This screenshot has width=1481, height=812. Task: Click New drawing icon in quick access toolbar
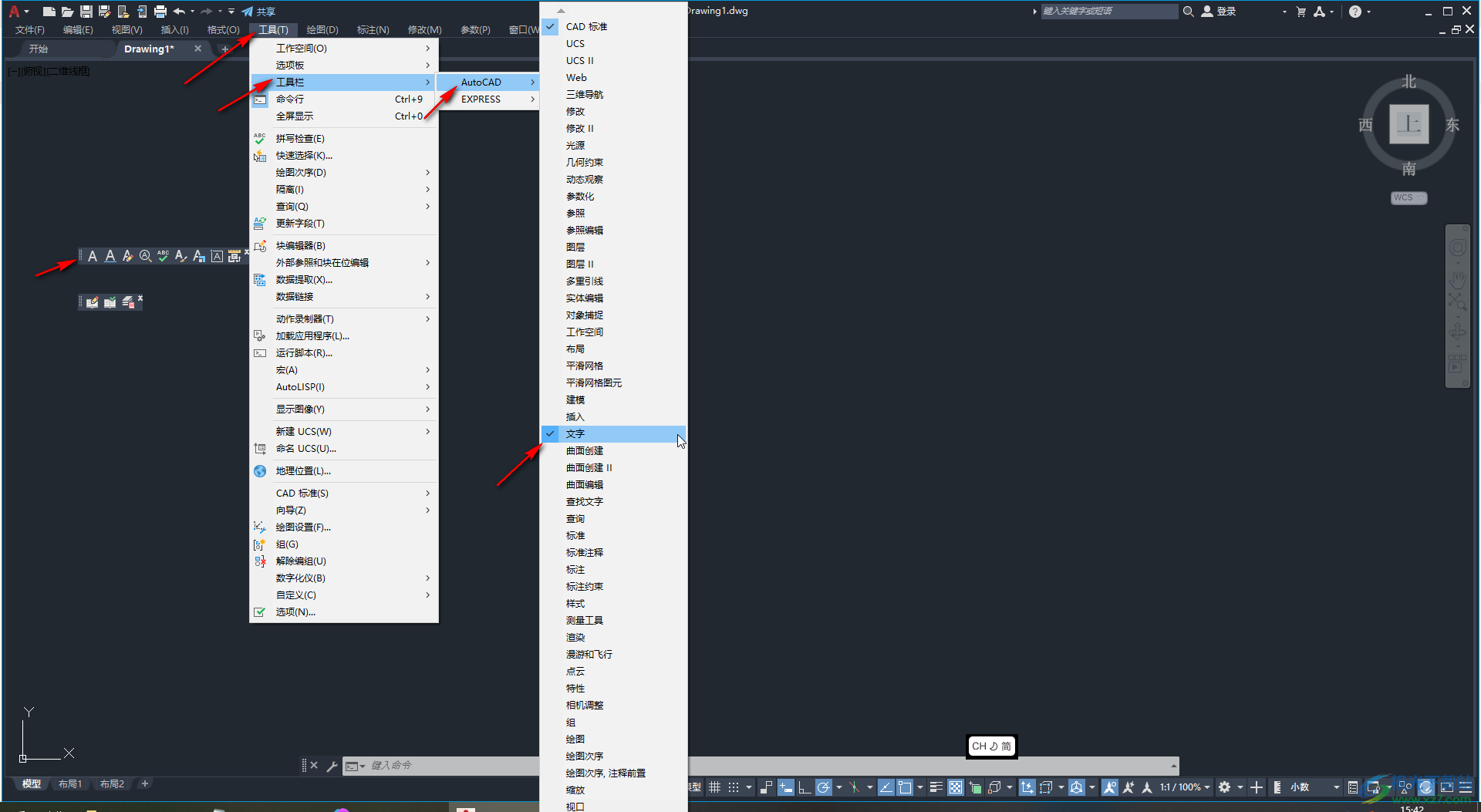pyautogui.click(x=49, y=12)
